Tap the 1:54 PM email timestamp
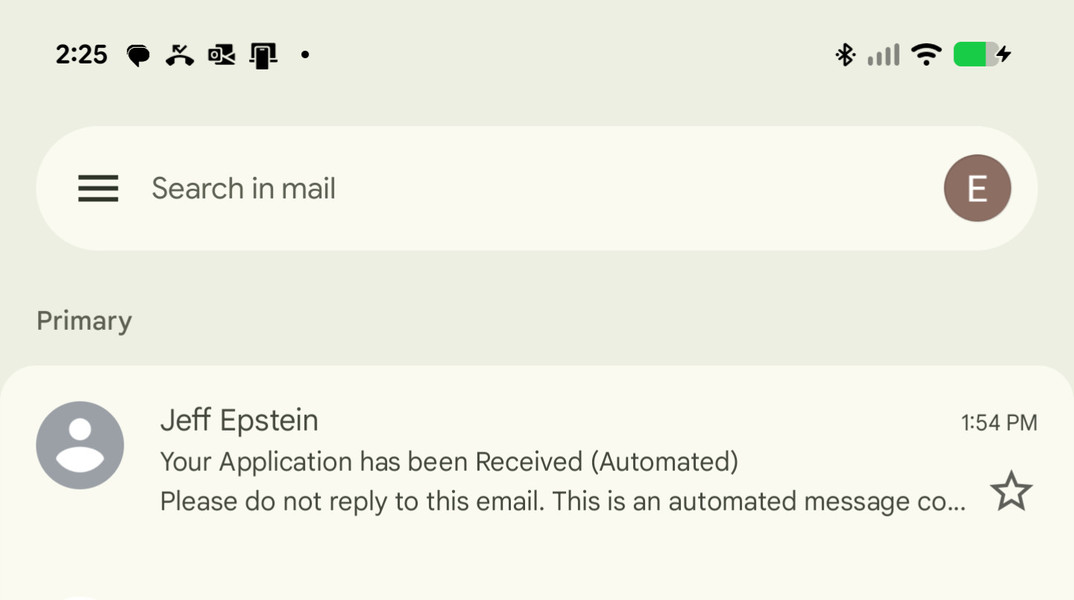The width and height of the screenshot is (1074, 600). pyautogui.click(x=998, y=423)
